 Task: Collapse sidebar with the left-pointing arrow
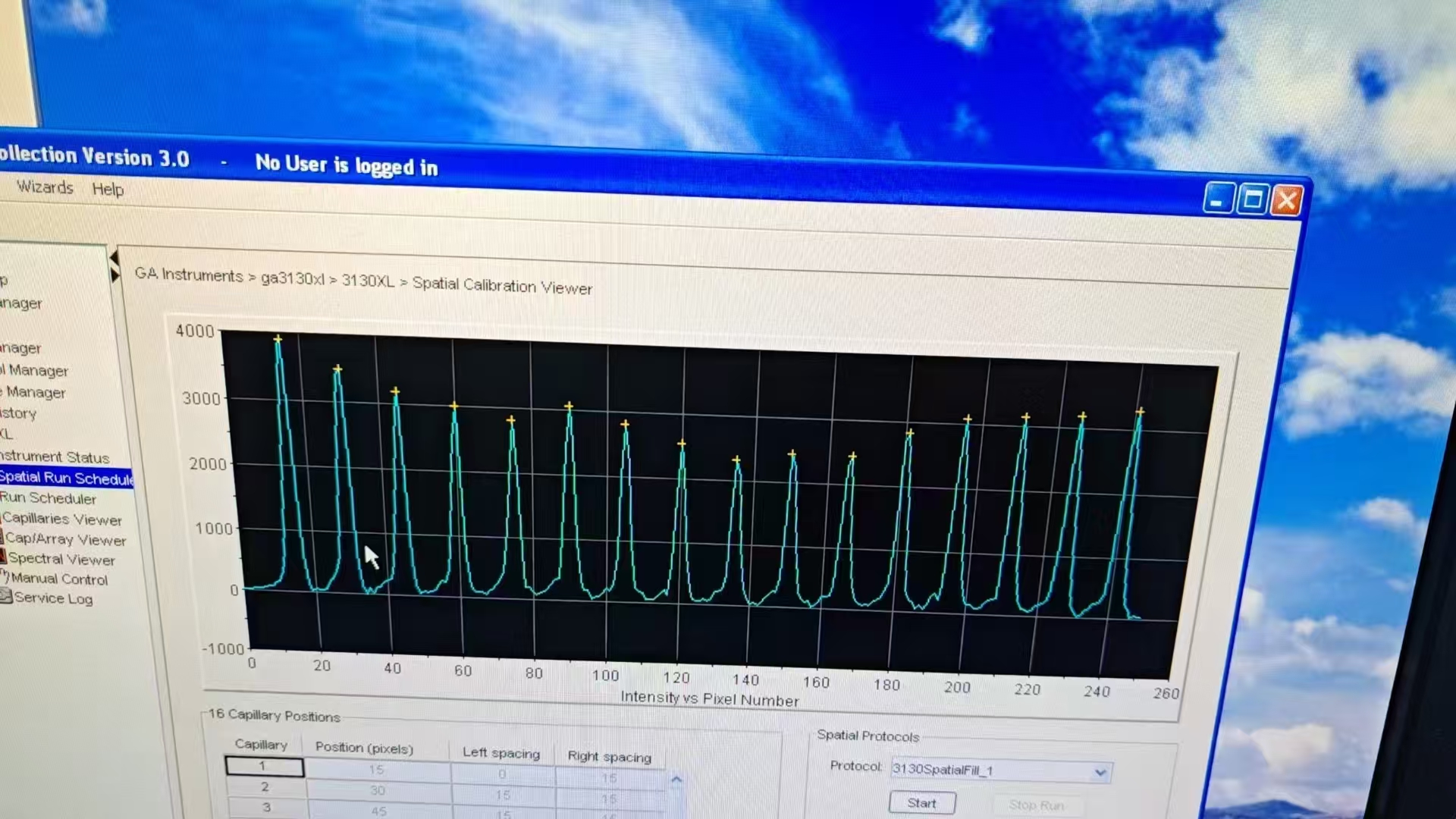coord(114,258)
